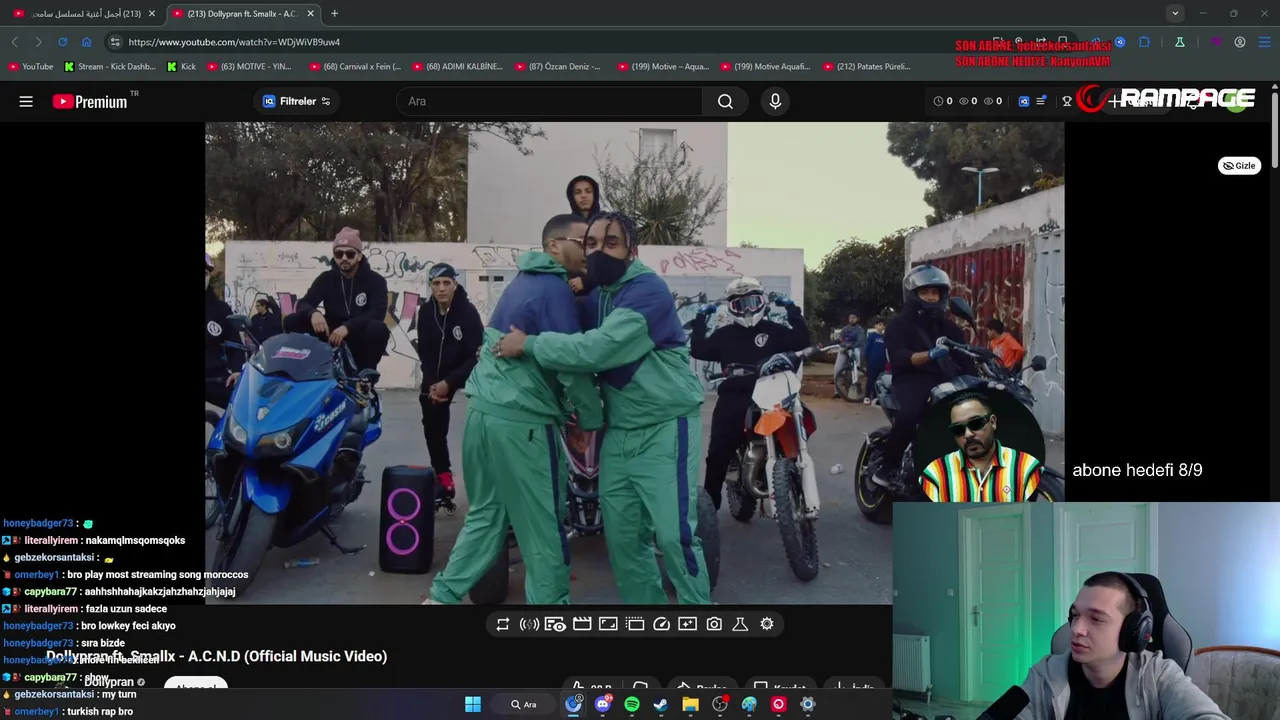Open the Windows Start menu
The height and width of the screenshot is (720, 1280).
tap(473, 704)
